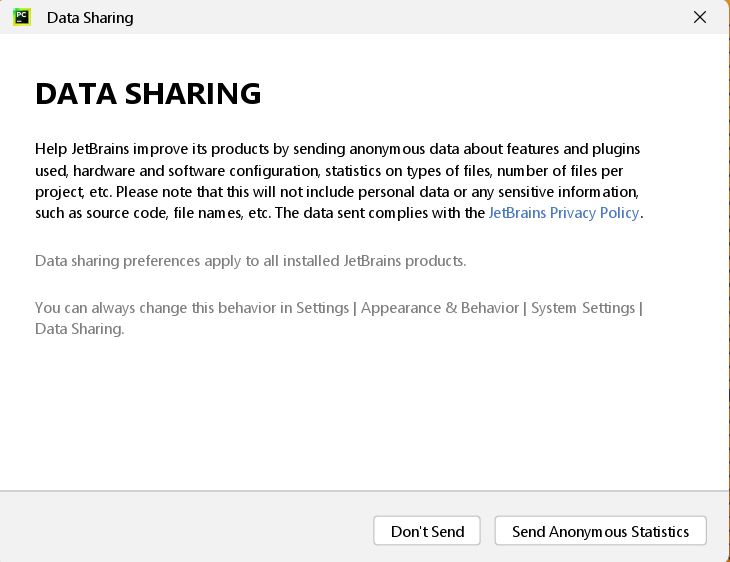Click the 'Data Sharing' window title text

(90, 18)
